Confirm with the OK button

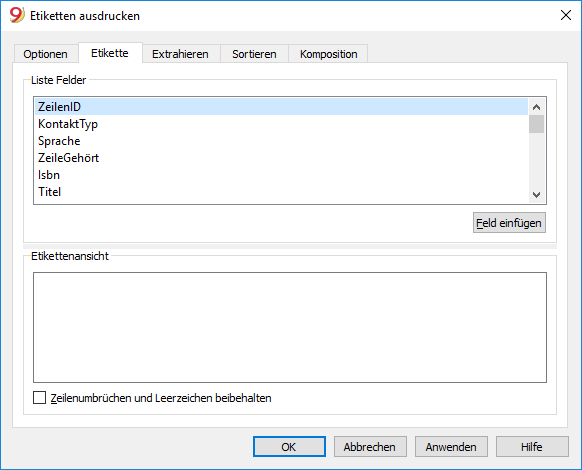pos(289,447)
